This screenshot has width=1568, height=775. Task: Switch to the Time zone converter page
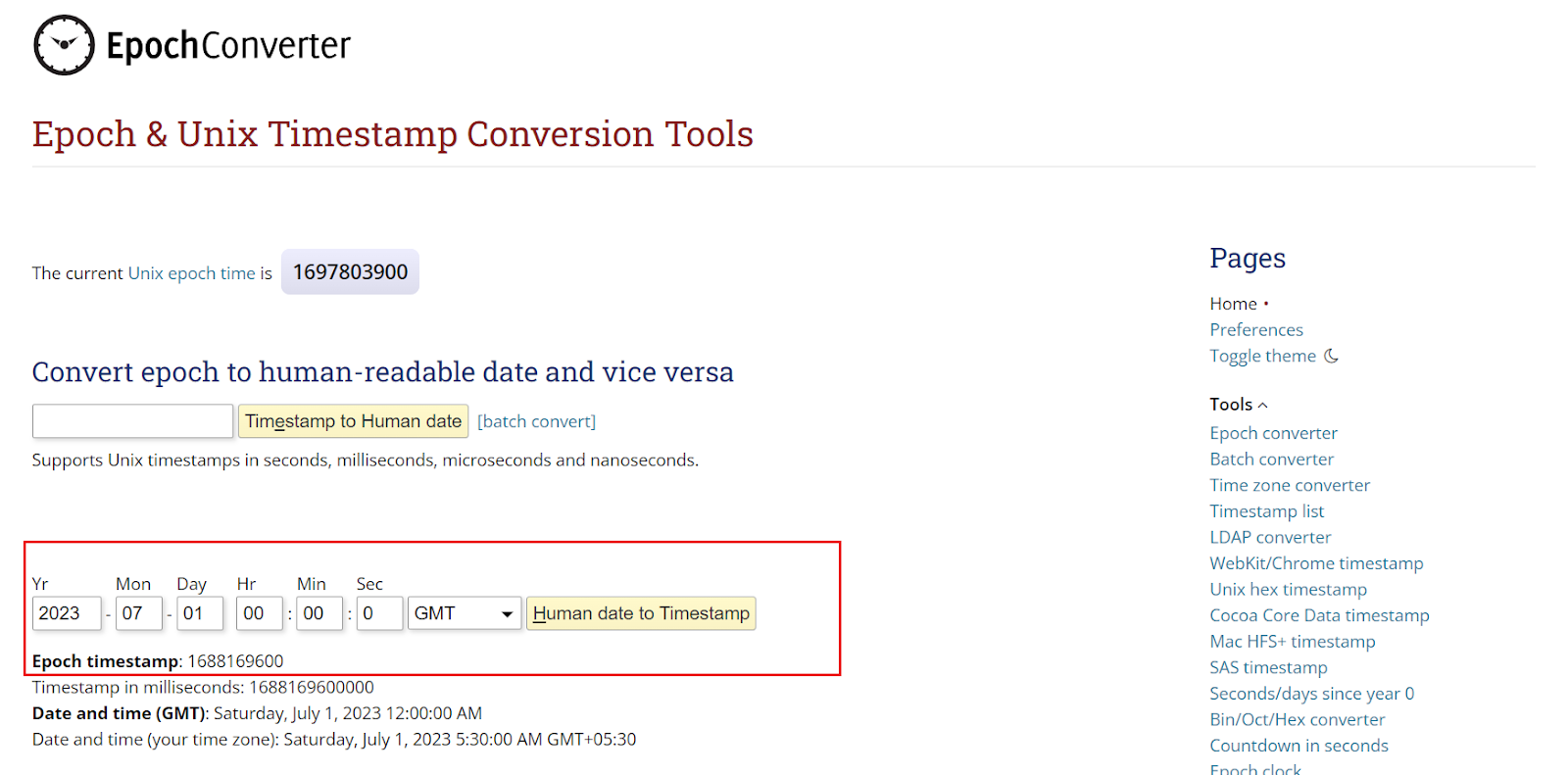(1290, 484)
